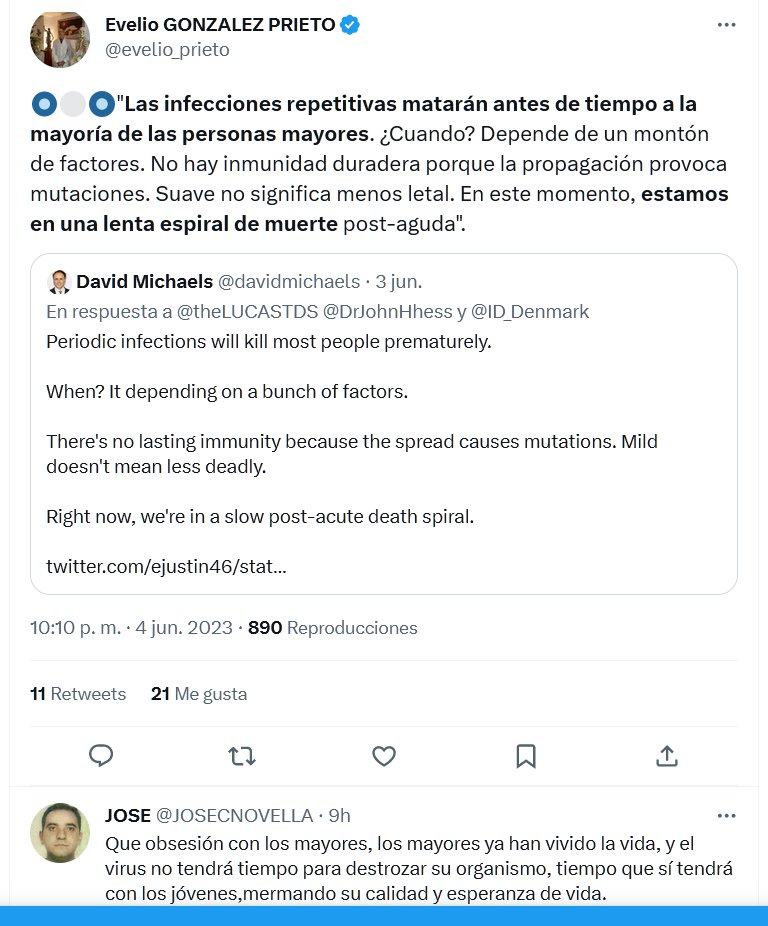The height and width of the screenshot is (926, 768).
Task: Expand more options on JOSE's reply
Action: click(727, 815)
